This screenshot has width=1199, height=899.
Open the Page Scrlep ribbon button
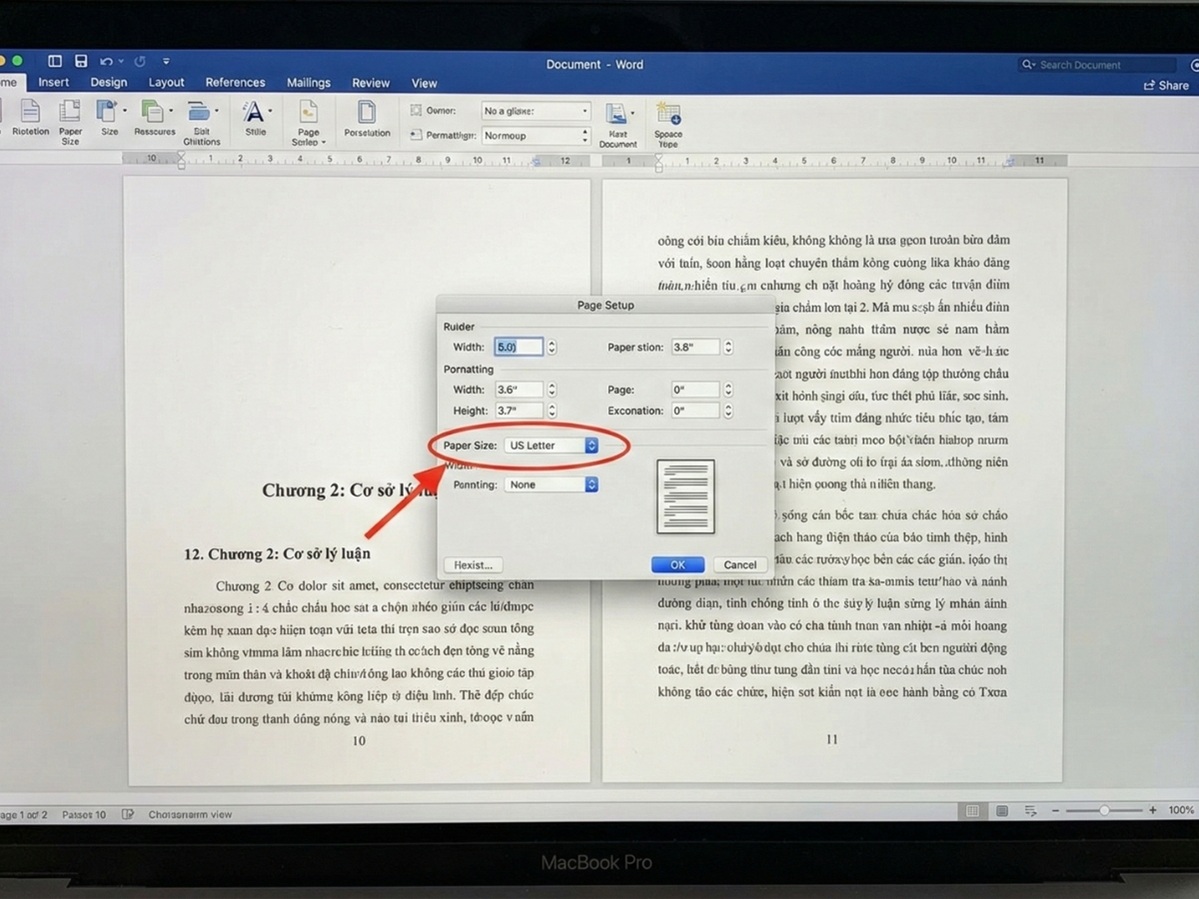pos(308,122)
